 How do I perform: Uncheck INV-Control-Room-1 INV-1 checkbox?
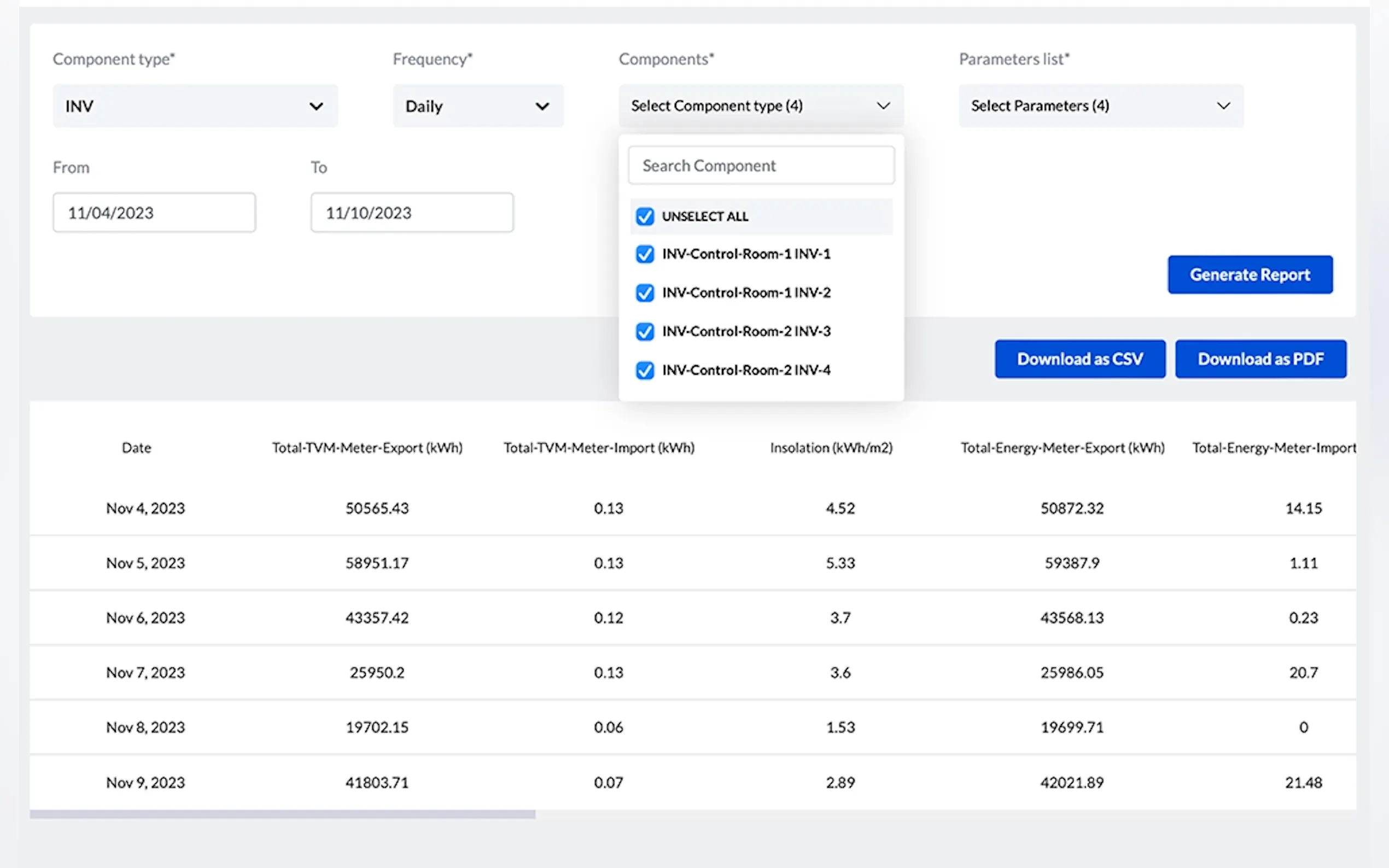coord(645,254)
